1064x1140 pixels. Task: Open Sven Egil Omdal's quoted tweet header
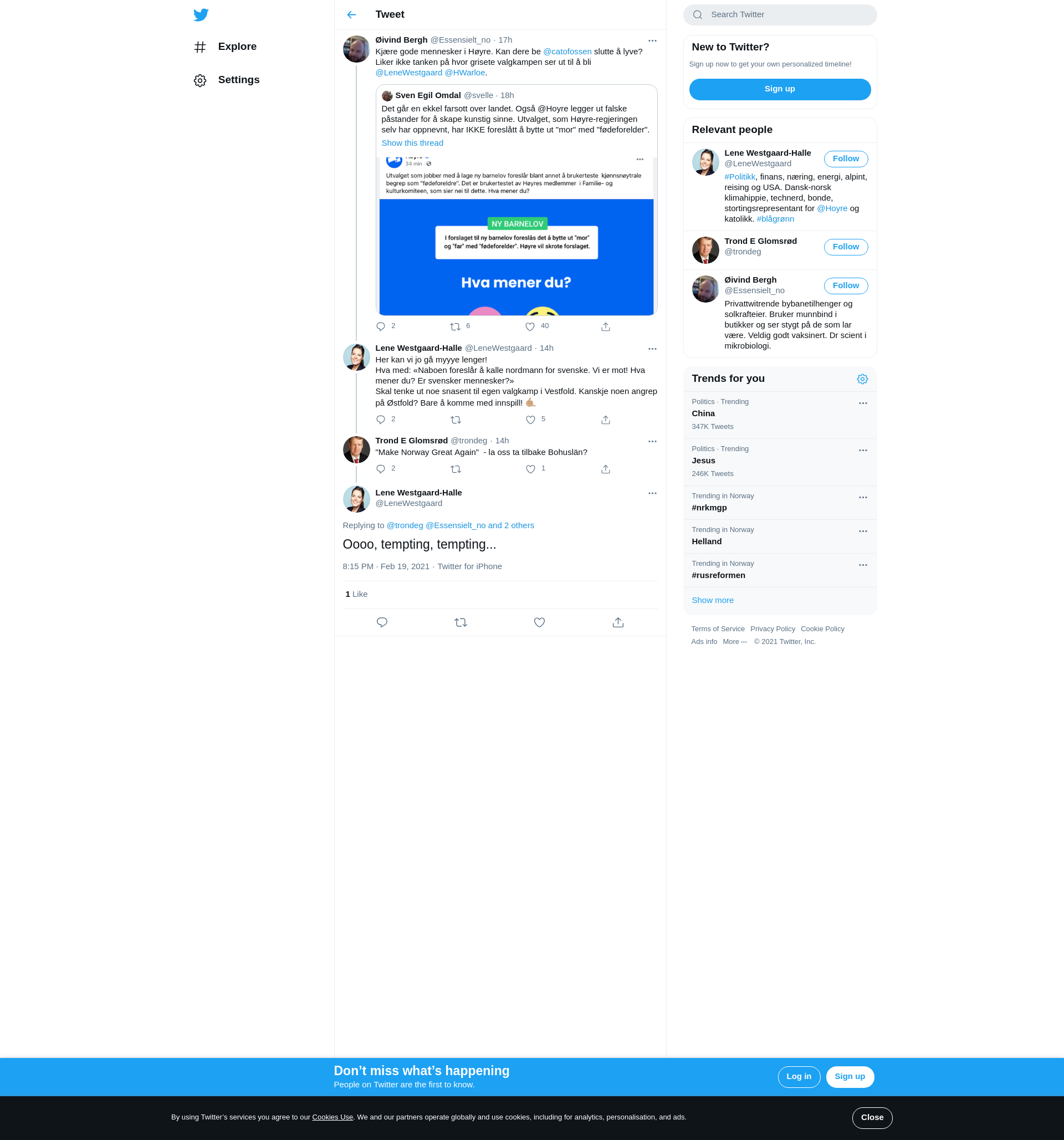[448, 96]
